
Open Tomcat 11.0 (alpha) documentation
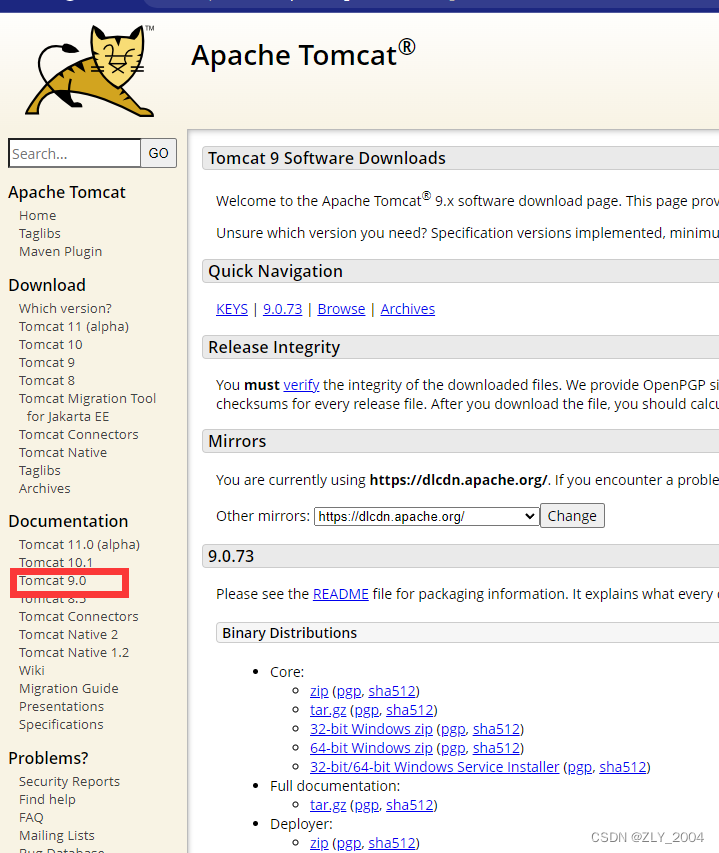tap(79, 545)
